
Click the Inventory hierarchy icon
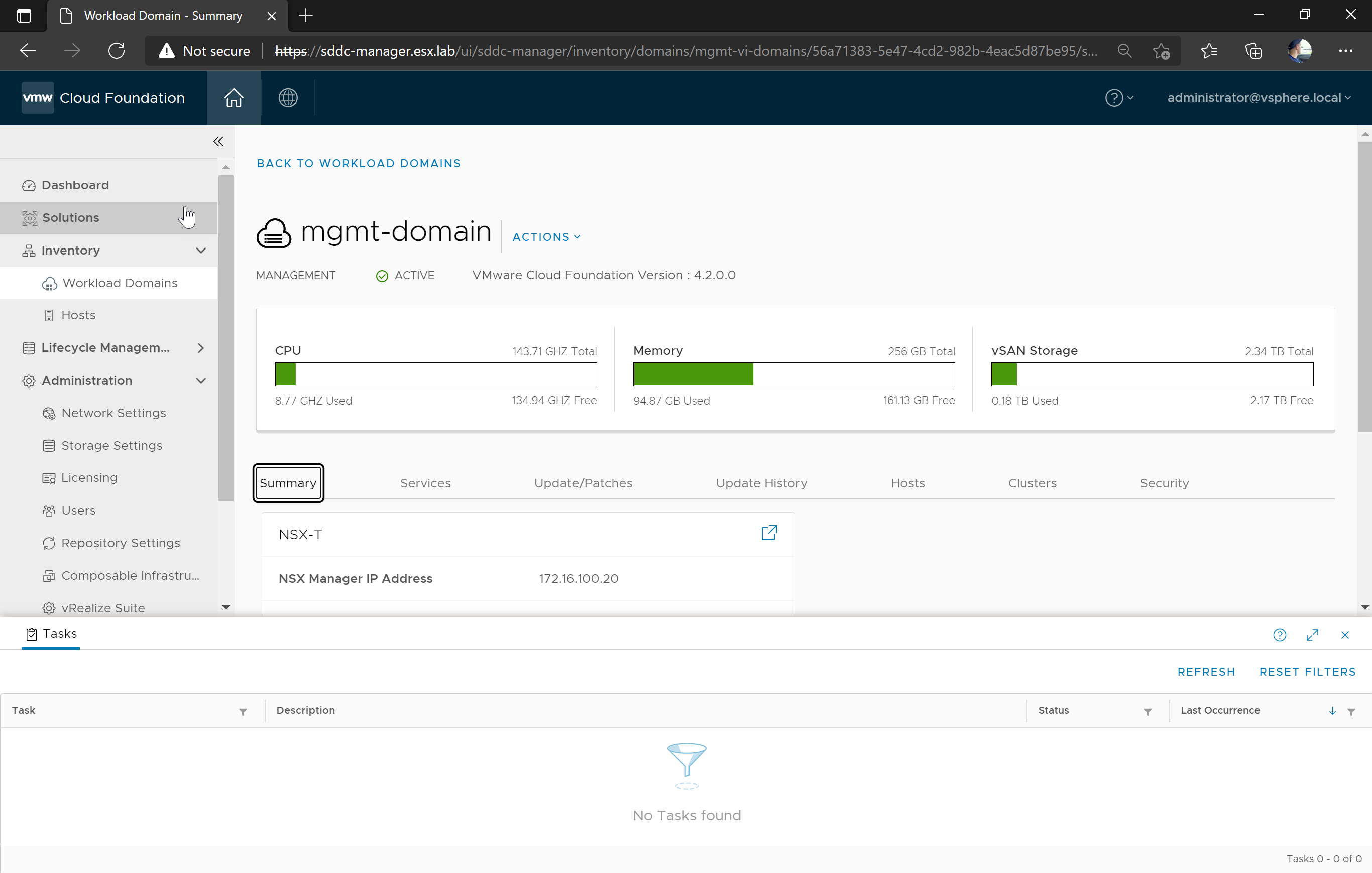(29, 251)
